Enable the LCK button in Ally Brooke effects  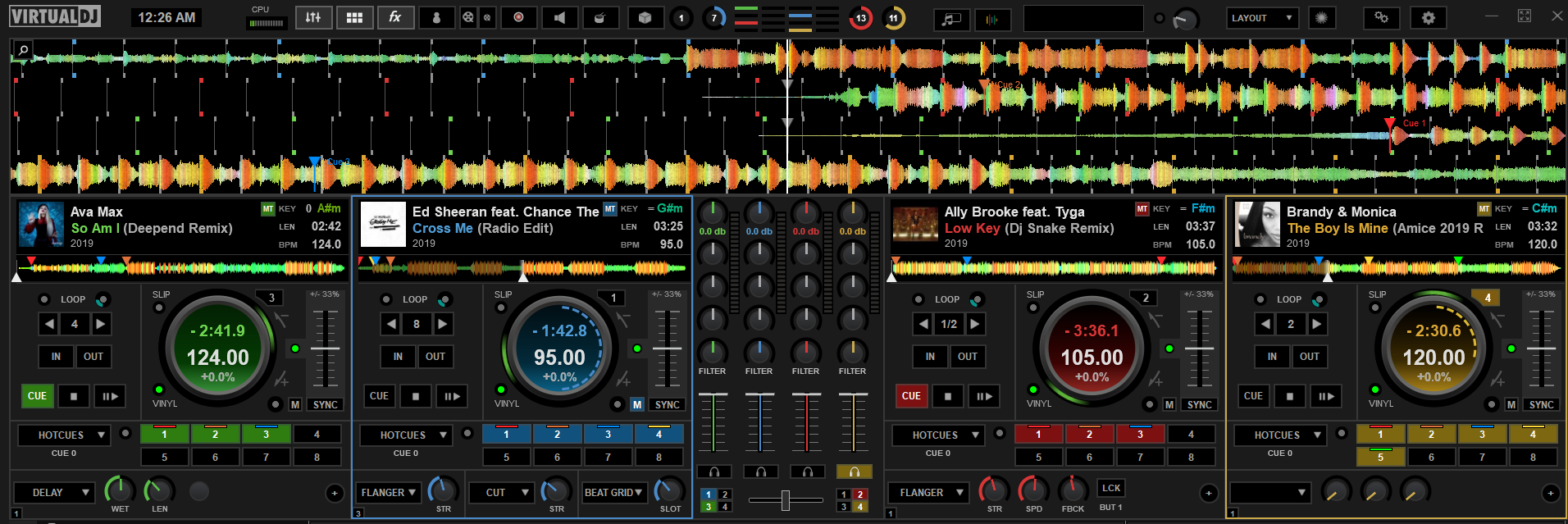[x=1111, y=488]
